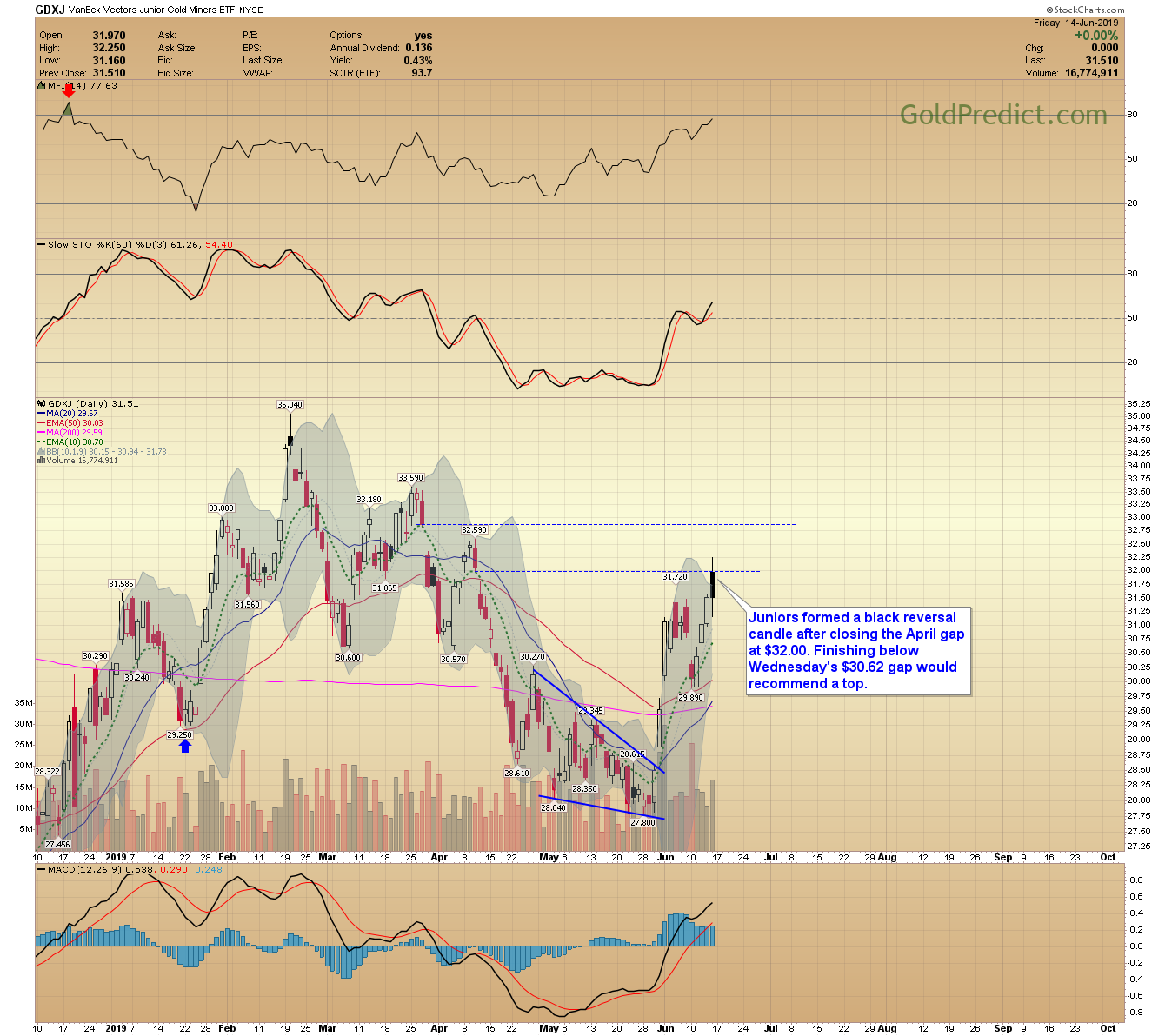This screenshot has width=1165, height=1036.
Task: Click the 30.570 price label
Action: tap(453, 660)
